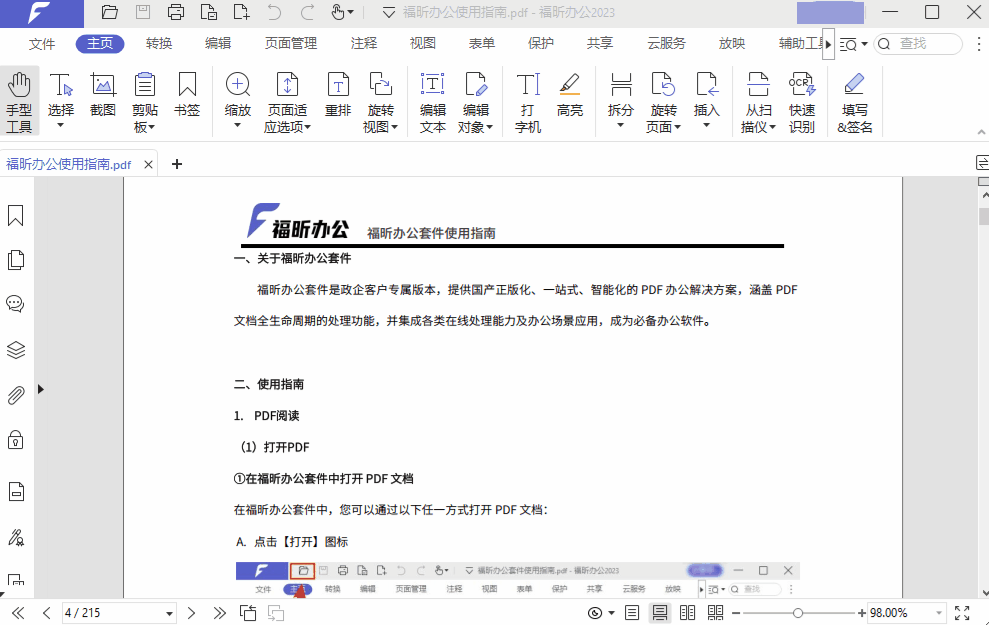This screenshot has height=625, width=989.
Task: Toggle continuous page display mode
Action: (661, 613)
